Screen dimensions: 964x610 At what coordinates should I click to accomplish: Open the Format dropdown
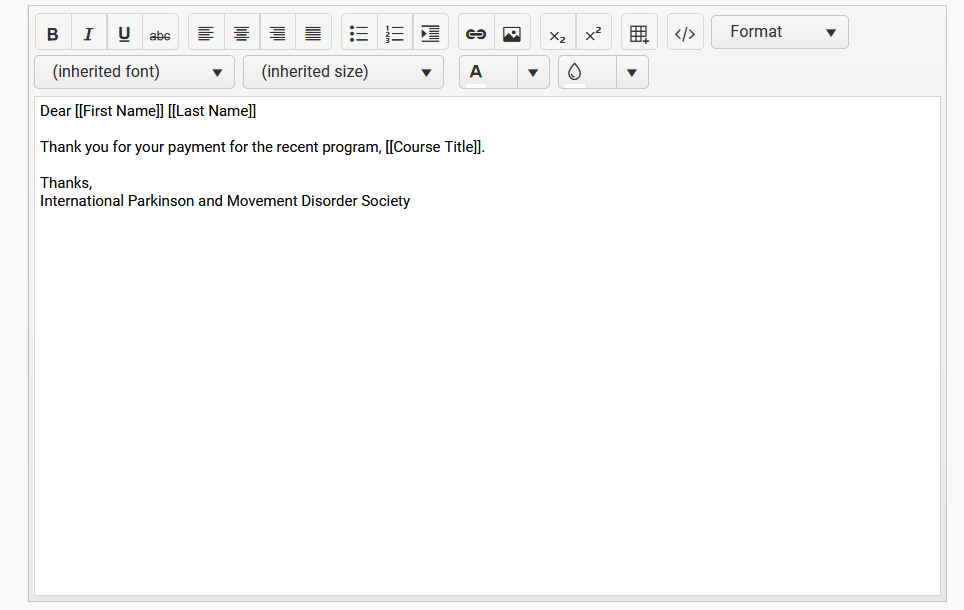coord(779,32)
